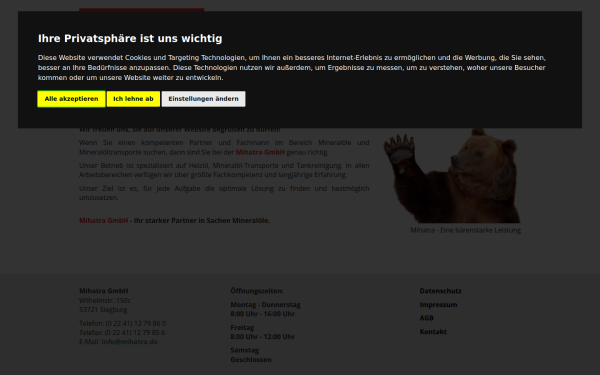The image size is (600, 375).
Task: Click slogan Ihr starker Partner in Sachen Mineralöle
Action: [x=202, y=221]
